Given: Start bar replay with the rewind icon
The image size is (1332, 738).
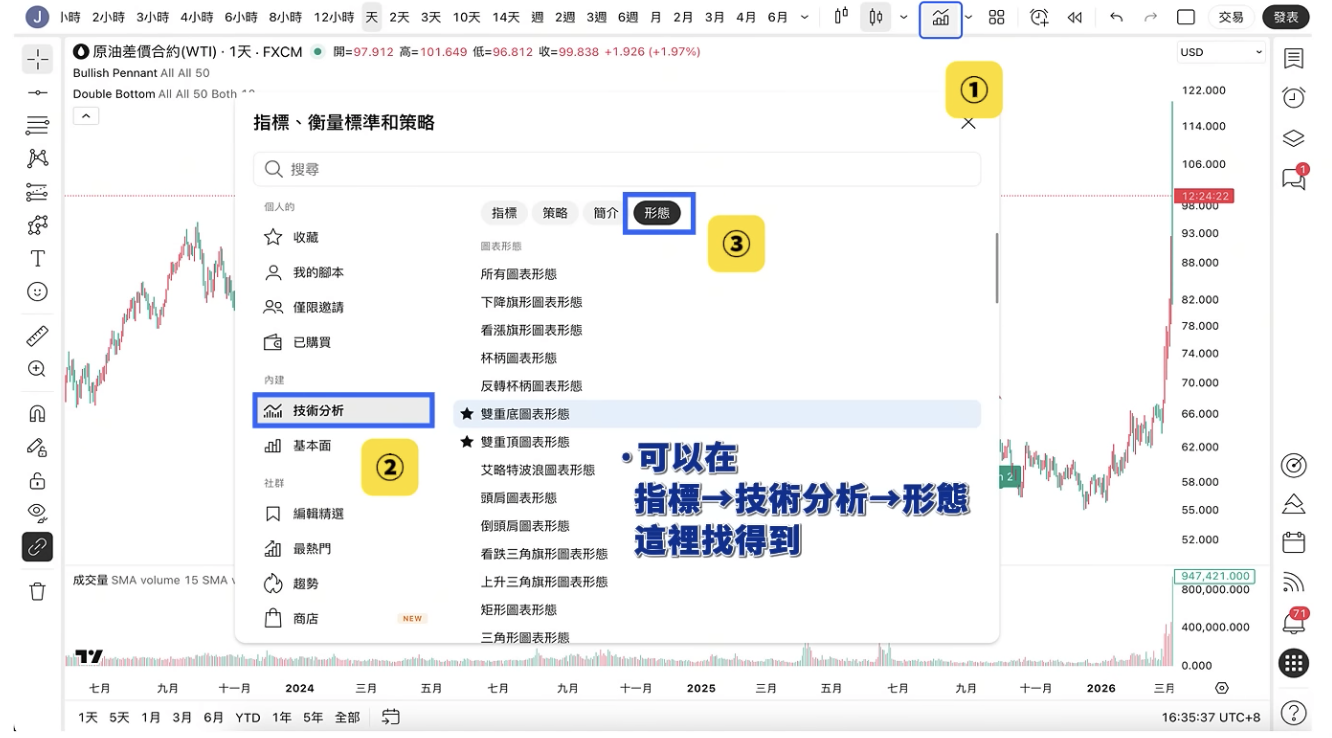Looking at the screenshot, I should pyautogui.click(x=1074, y=17).
